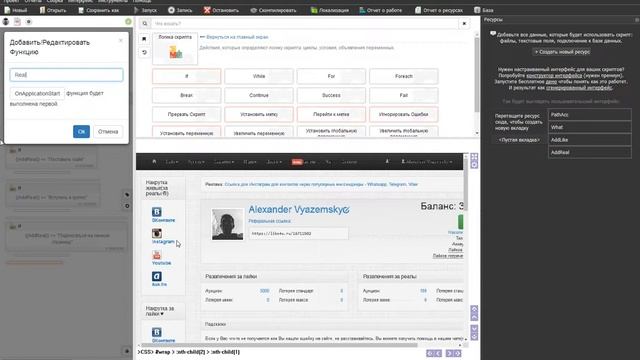
Task: Add a Continue action
Action: click(259, 95)
